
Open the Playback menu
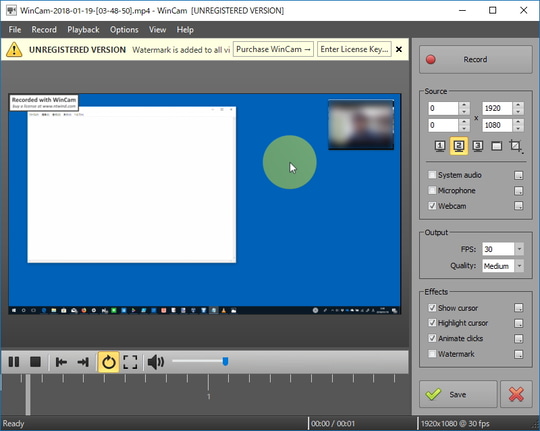tap(83, 30)
